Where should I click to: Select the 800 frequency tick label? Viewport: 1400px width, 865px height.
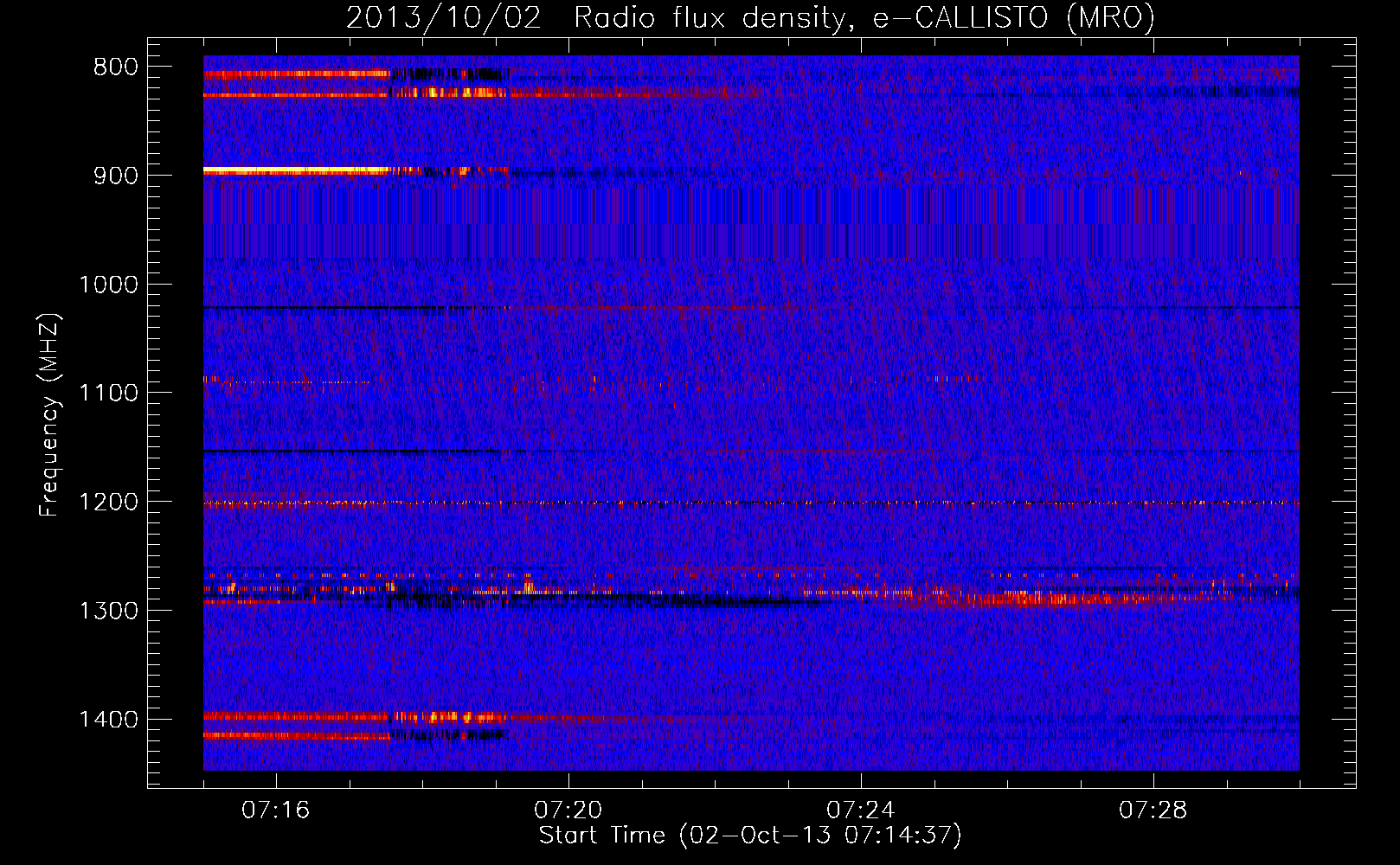116,67
